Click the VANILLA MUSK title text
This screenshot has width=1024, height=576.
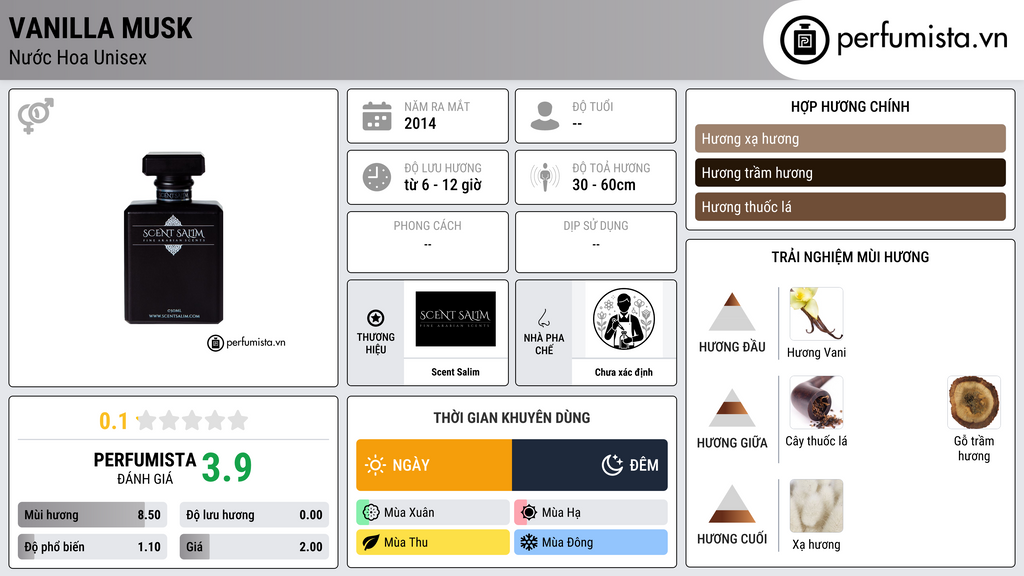[x=101, y=28]
